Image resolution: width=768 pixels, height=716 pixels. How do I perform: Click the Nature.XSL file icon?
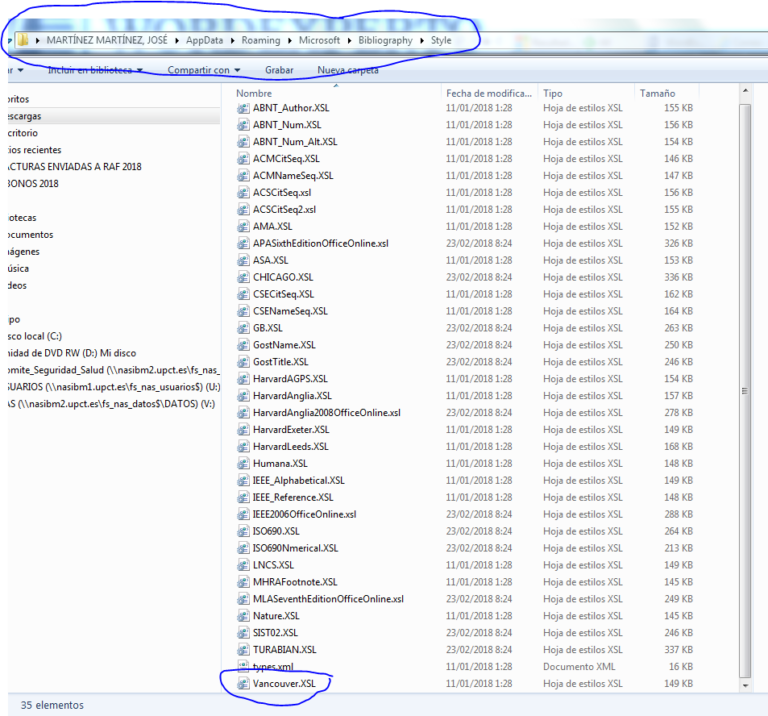point(243,615)
